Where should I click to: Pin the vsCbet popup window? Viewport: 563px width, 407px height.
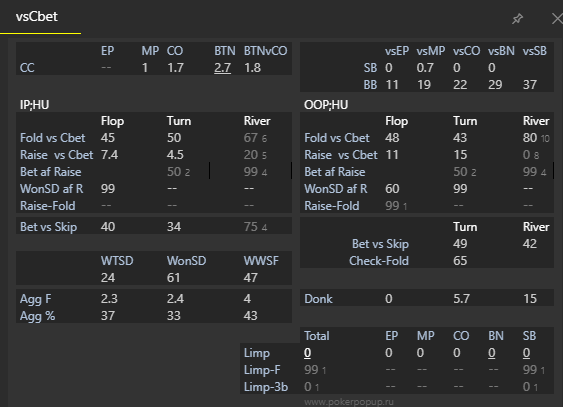[x=517, y=19]
